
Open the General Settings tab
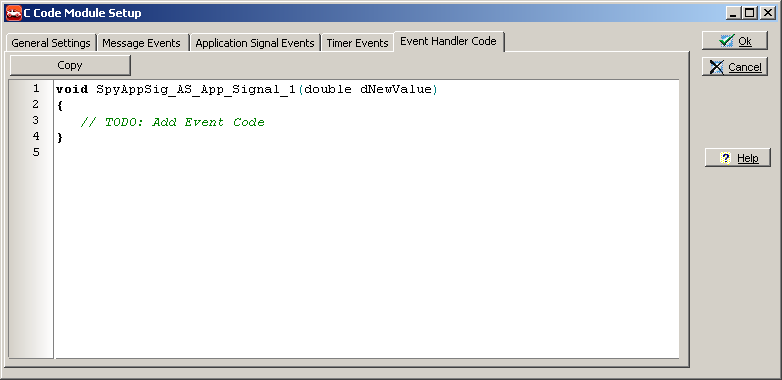point(51,43)
